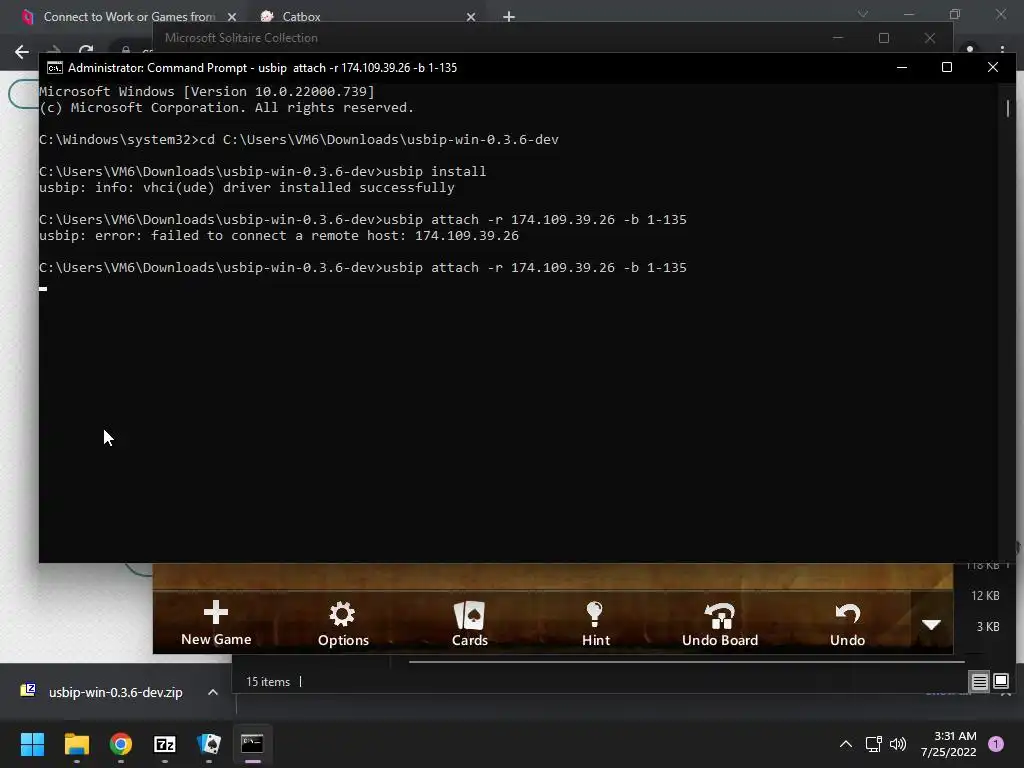This screenshot has height=768, width=1024.
Task: Open the Chrome three-dot menu
Action: click(x=1002, y=50)
